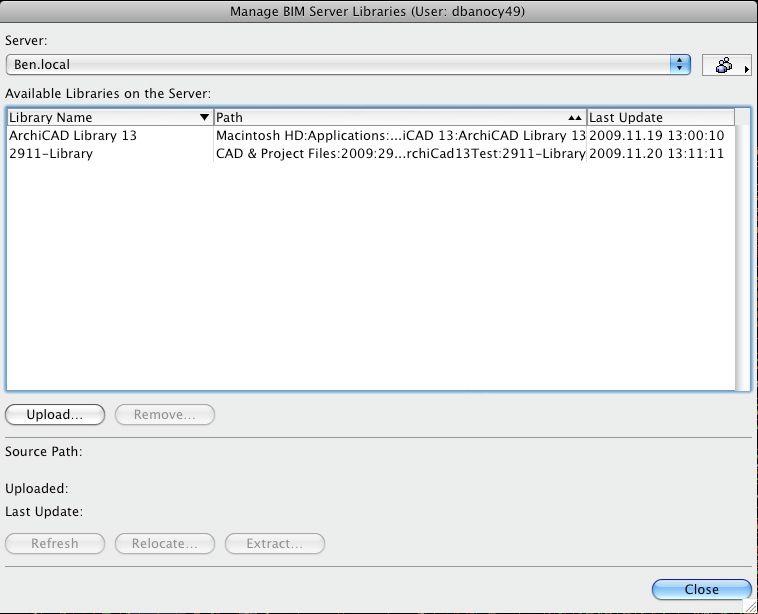Click the Extract... button

[275, 543]
